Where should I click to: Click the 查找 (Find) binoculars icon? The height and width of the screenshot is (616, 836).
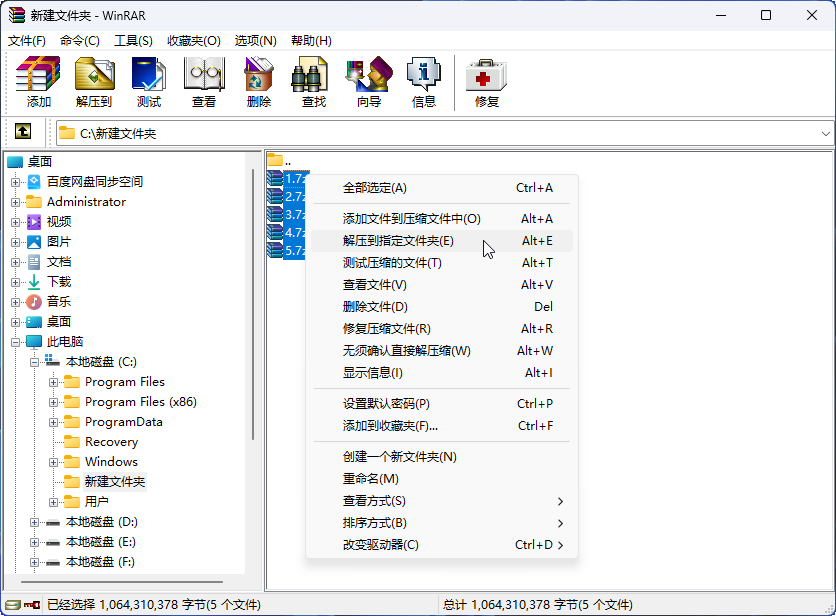[309, 75]
